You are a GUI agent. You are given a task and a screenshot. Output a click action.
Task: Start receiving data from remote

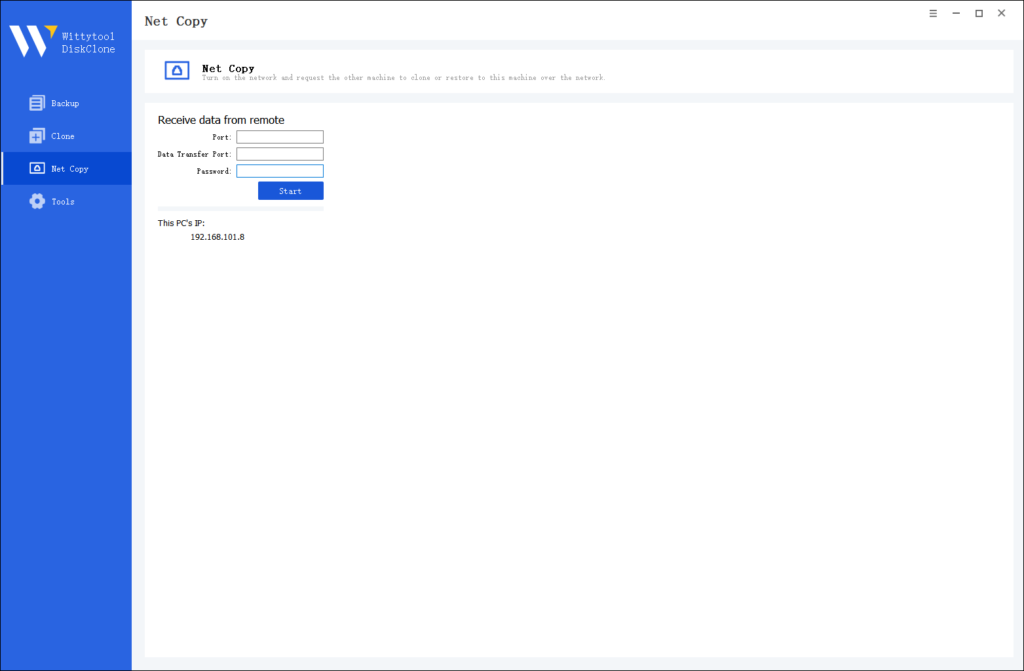click(291, 191)
